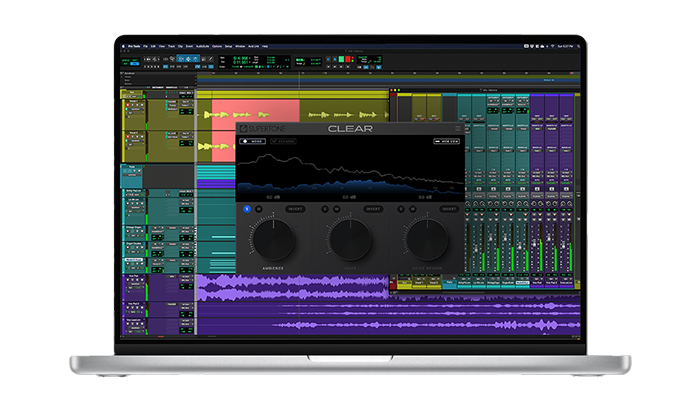Click the Ambience knob
700x410 pixels.
273,241
